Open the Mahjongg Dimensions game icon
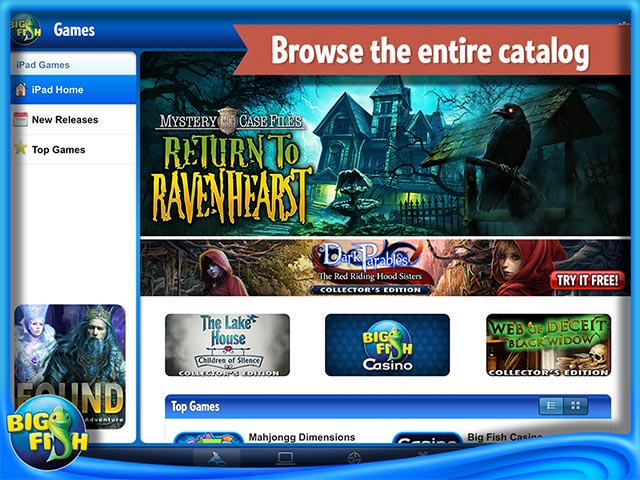The width and height of the screenshot is (640, 480). (x=208, y=437)
